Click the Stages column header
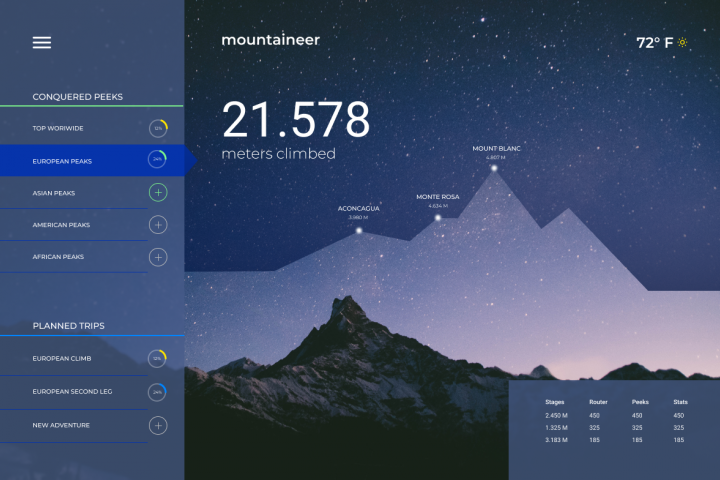 click(555, 402)
